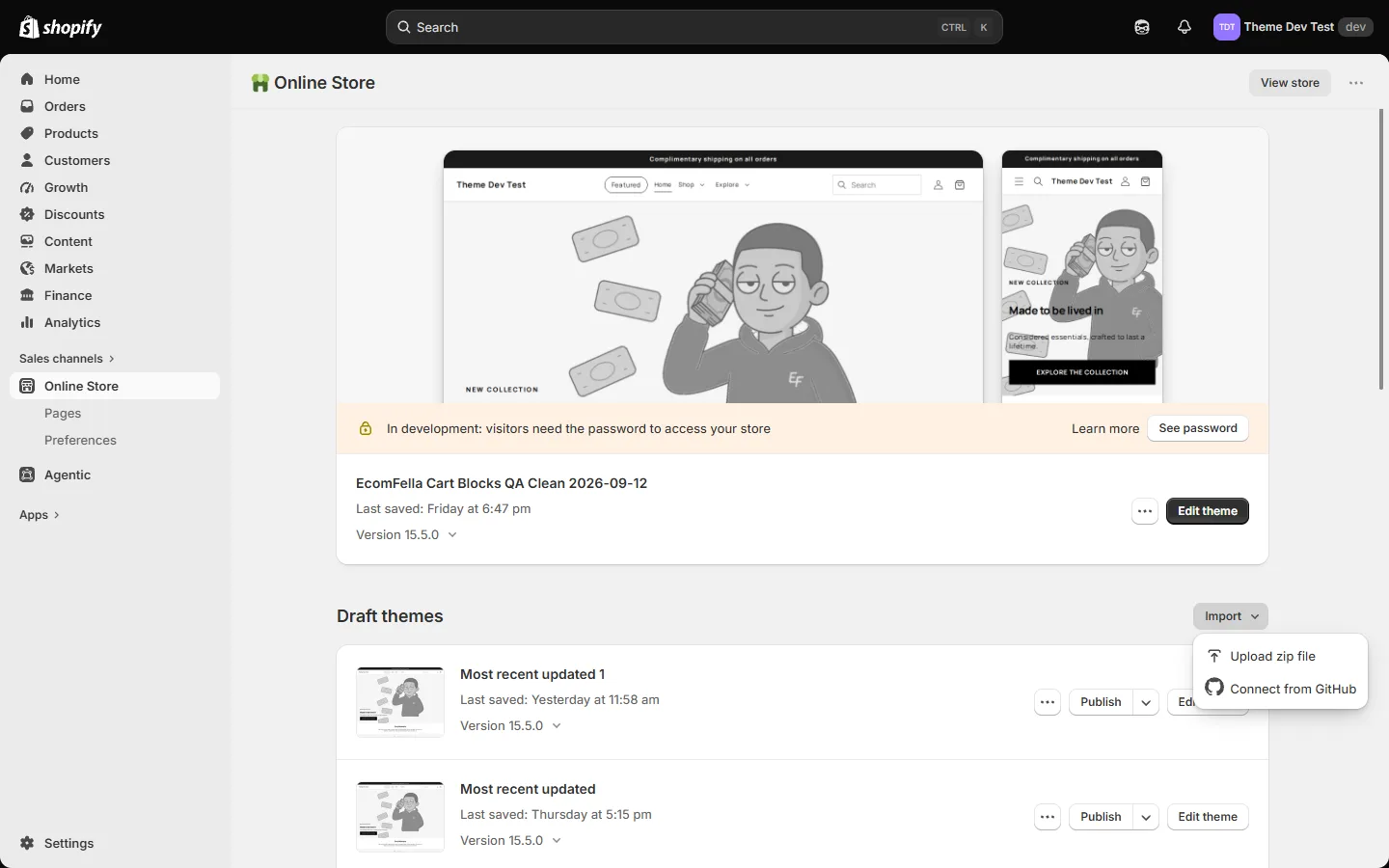Open Version dropdown for Most recent updated 1
This screenshot has height=868, width=1389.
[x=510, y=725]
